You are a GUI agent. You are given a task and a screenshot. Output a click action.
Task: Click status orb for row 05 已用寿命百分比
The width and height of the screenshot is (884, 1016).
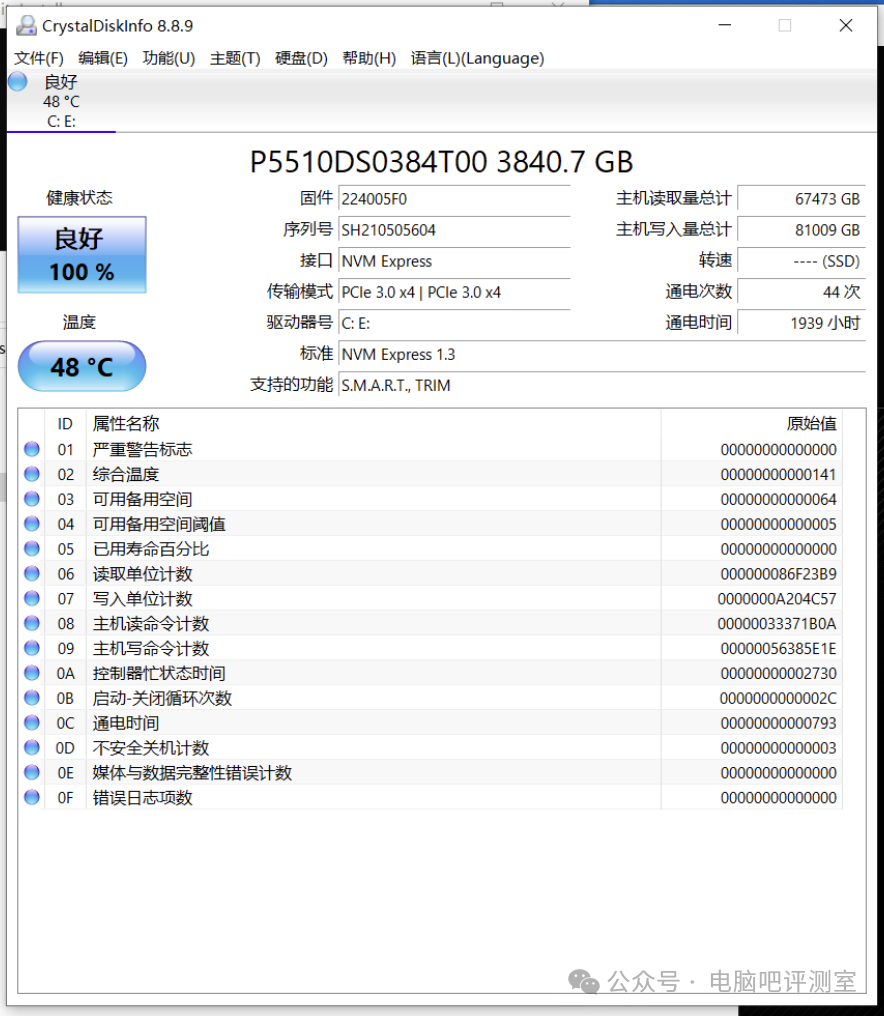32,549
